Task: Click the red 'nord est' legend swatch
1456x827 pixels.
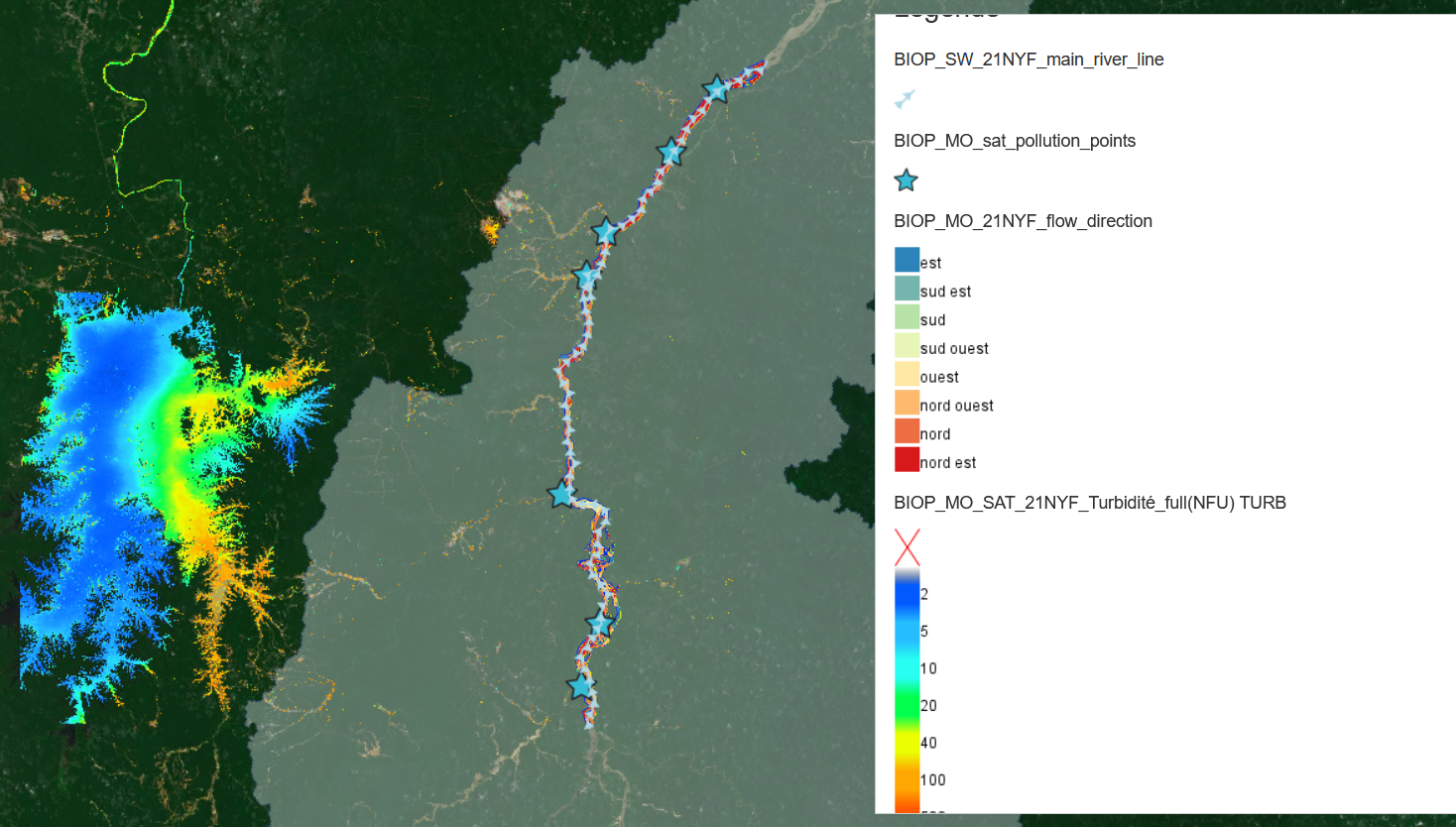Action: click(907, 460)
